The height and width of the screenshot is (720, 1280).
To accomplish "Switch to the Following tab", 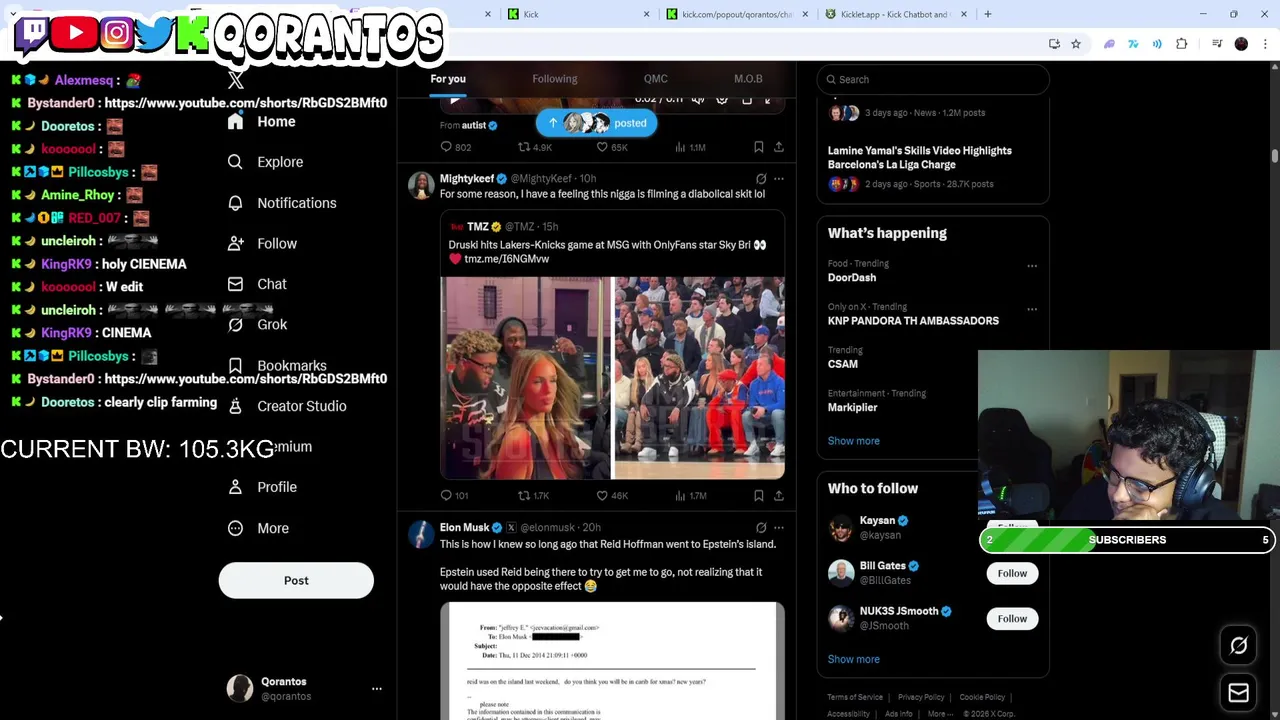I will click(555, 79).
